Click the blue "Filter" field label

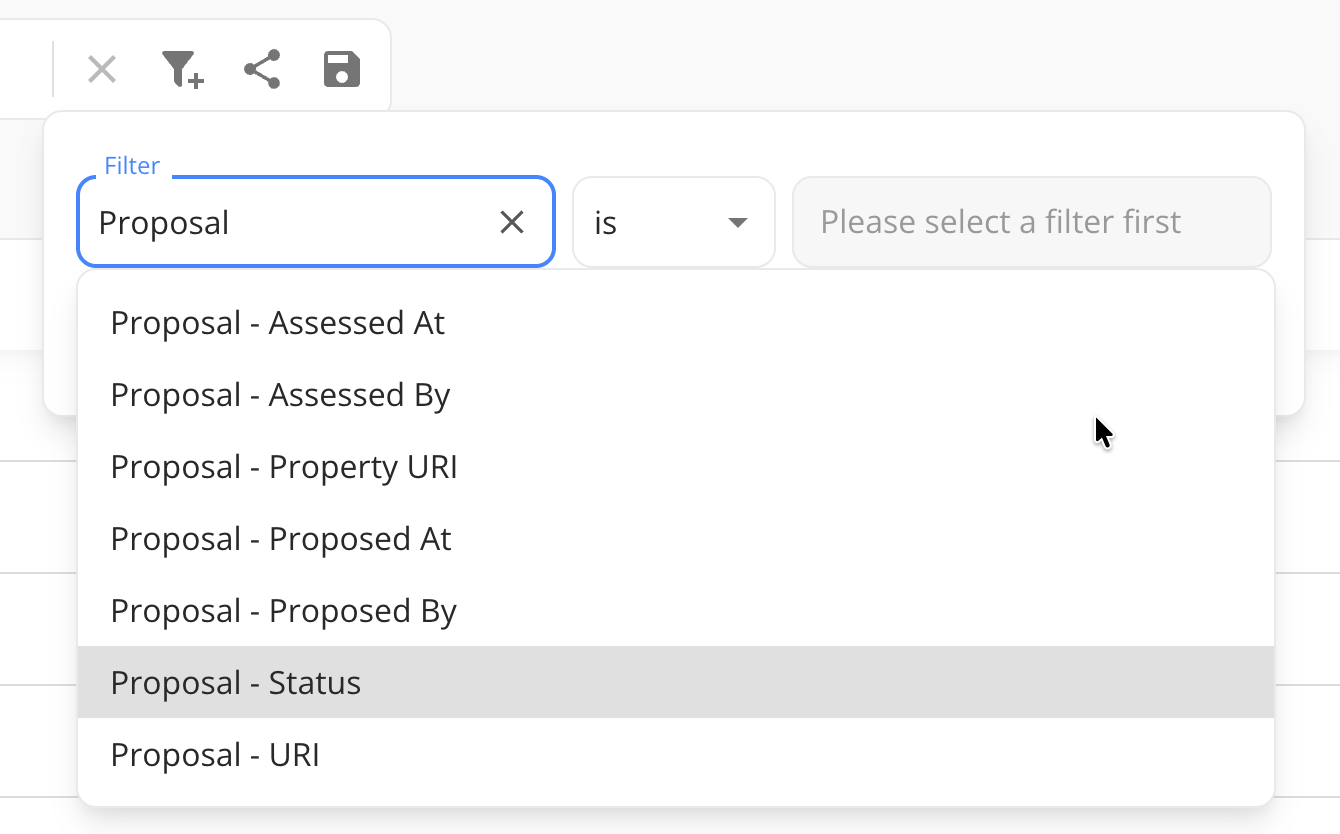pyautogui.click(x=132, y=166)
